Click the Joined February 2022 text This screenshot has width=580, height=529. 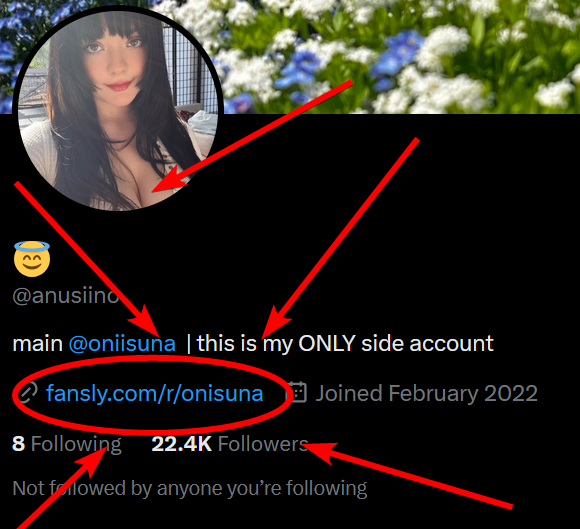(426, 393)
